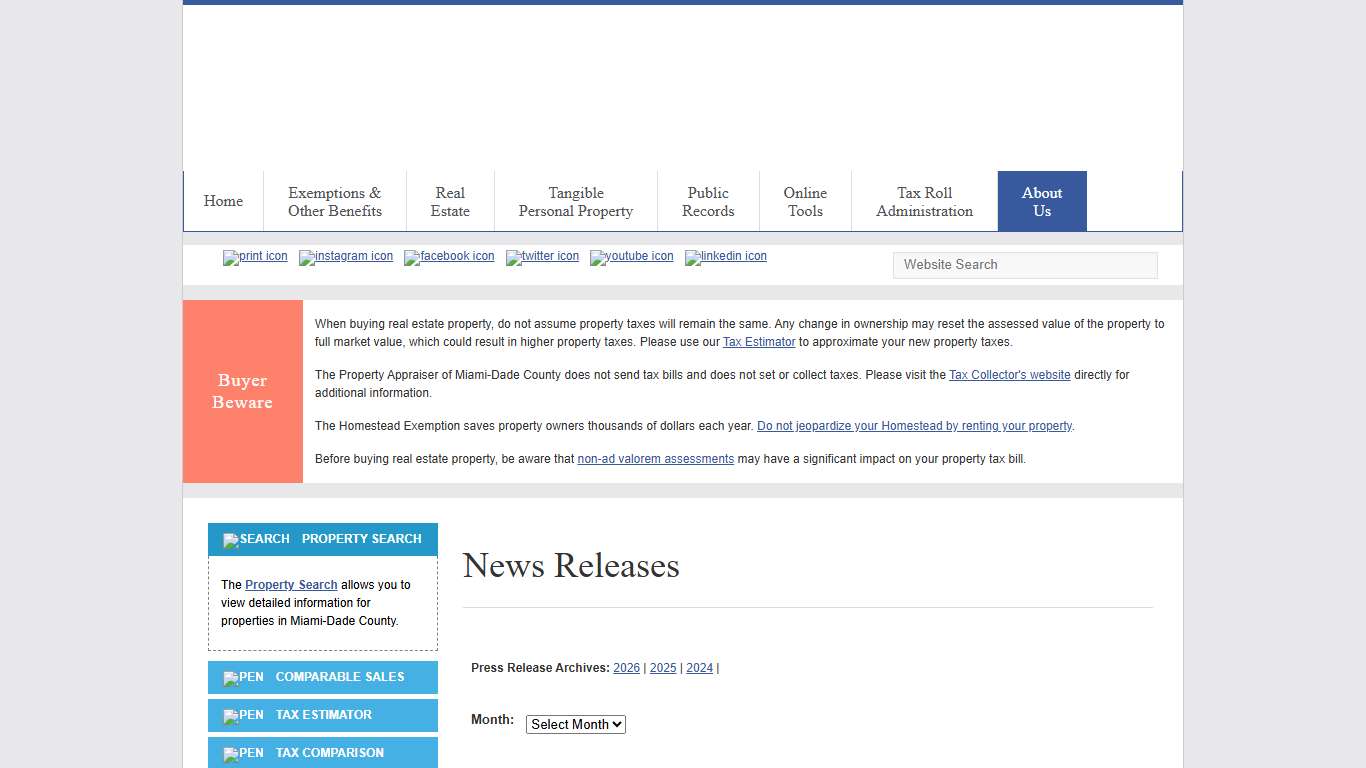Click the non-ad valorem assessments link
Image resolution: width=1366 pixels, height=768 pixels.
(655, 459)
